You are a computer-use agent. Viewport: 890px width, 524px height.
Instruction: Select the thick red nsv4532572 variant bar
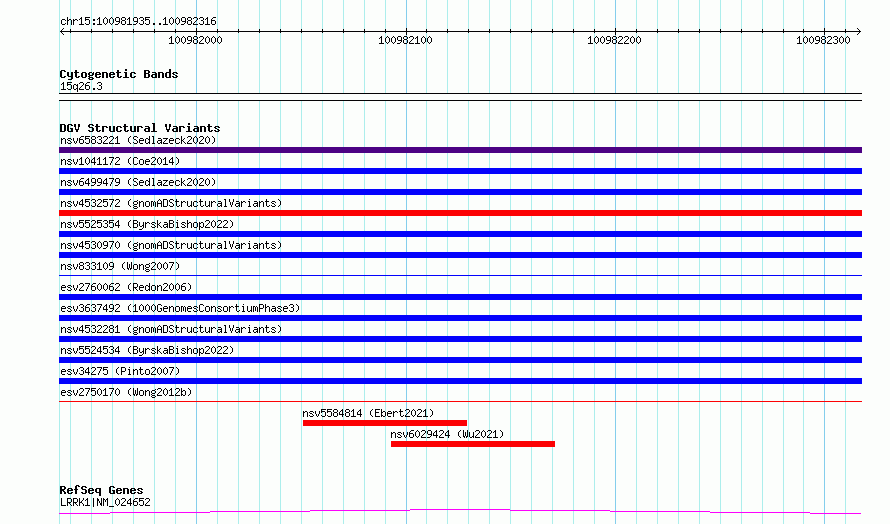460,213
